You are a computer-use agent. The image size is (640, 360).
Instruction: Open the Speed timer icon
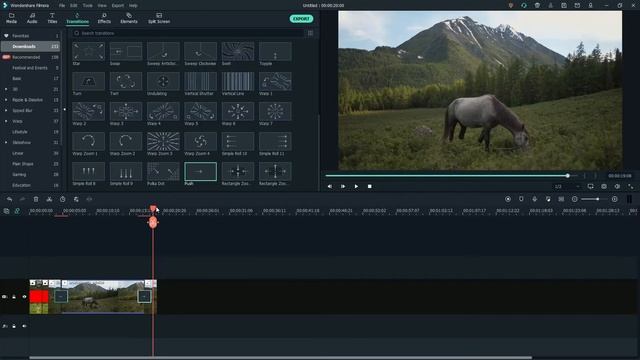click(62, 199)
